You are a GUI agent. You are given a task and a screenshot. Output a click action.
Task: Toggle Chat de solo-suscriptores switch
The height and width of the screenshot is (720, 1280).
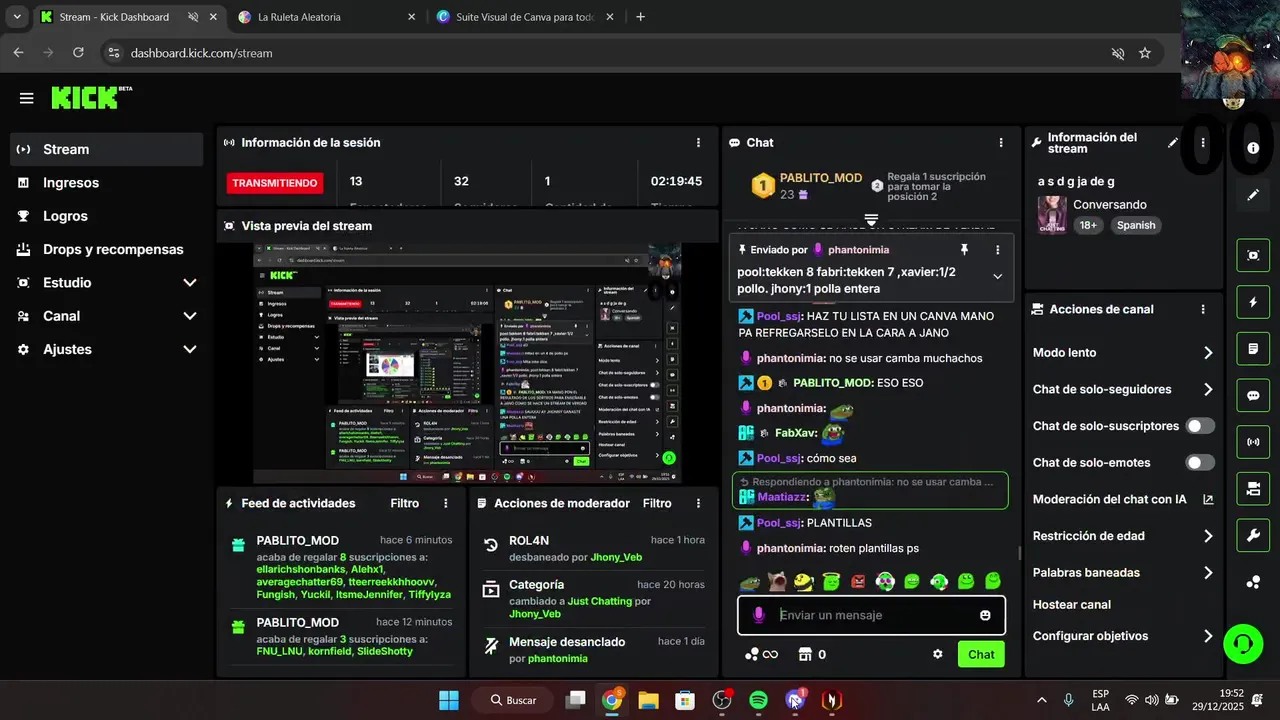(1200, 426)
